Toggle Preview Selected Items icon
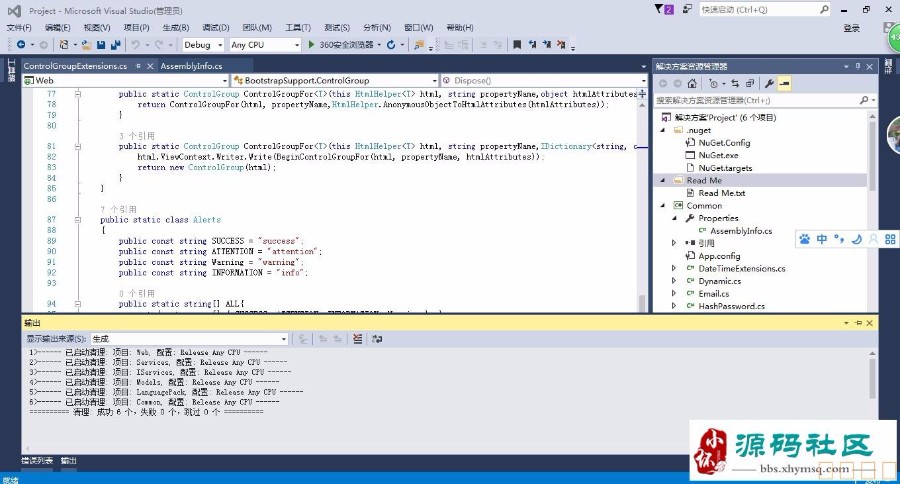Viewport: 900px width, 484px height. (784, 83)
